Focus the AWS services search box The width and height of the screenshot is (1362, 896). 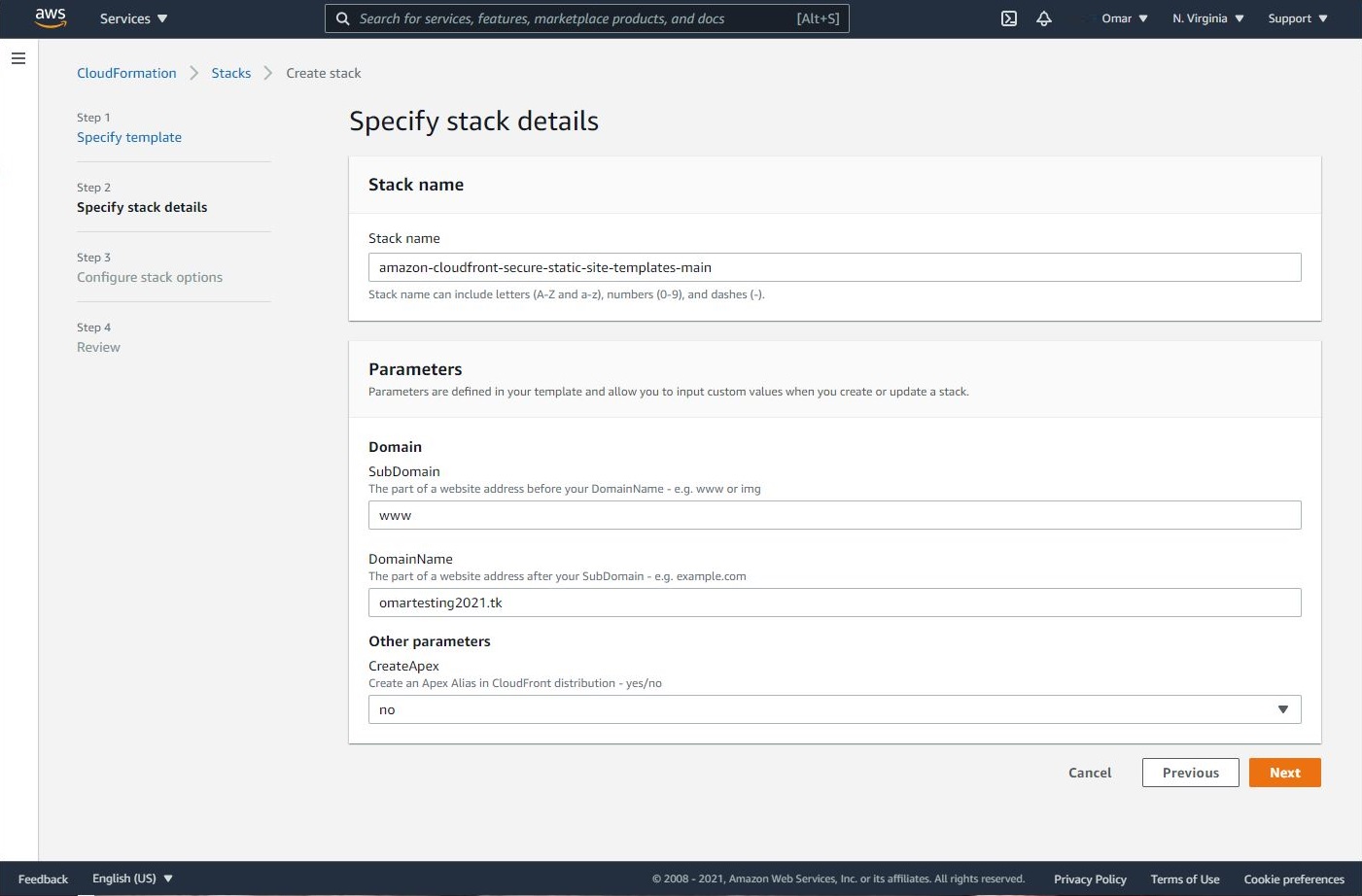pyautogui.click(x=586, y=18)
